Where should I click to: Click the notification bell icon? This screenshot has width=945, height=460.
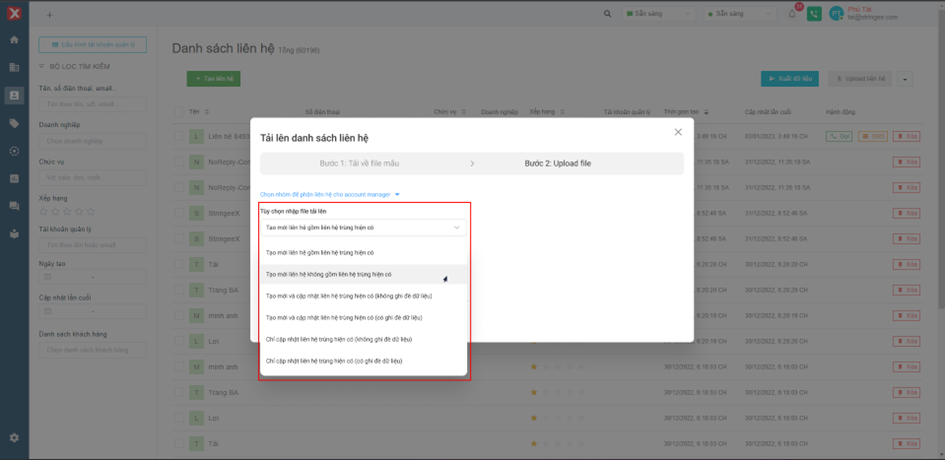tap(793, 14)
